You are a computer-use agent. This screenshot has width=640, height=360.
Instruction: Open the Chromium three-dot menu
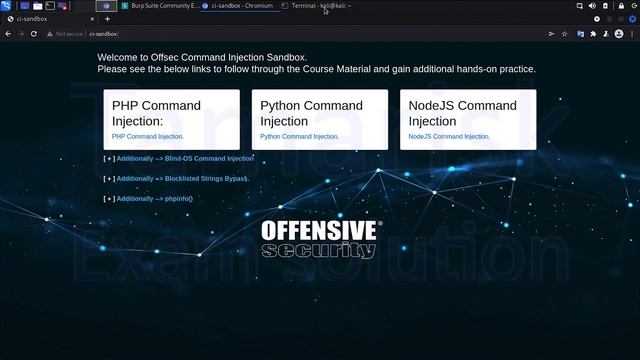coord(632,34)
